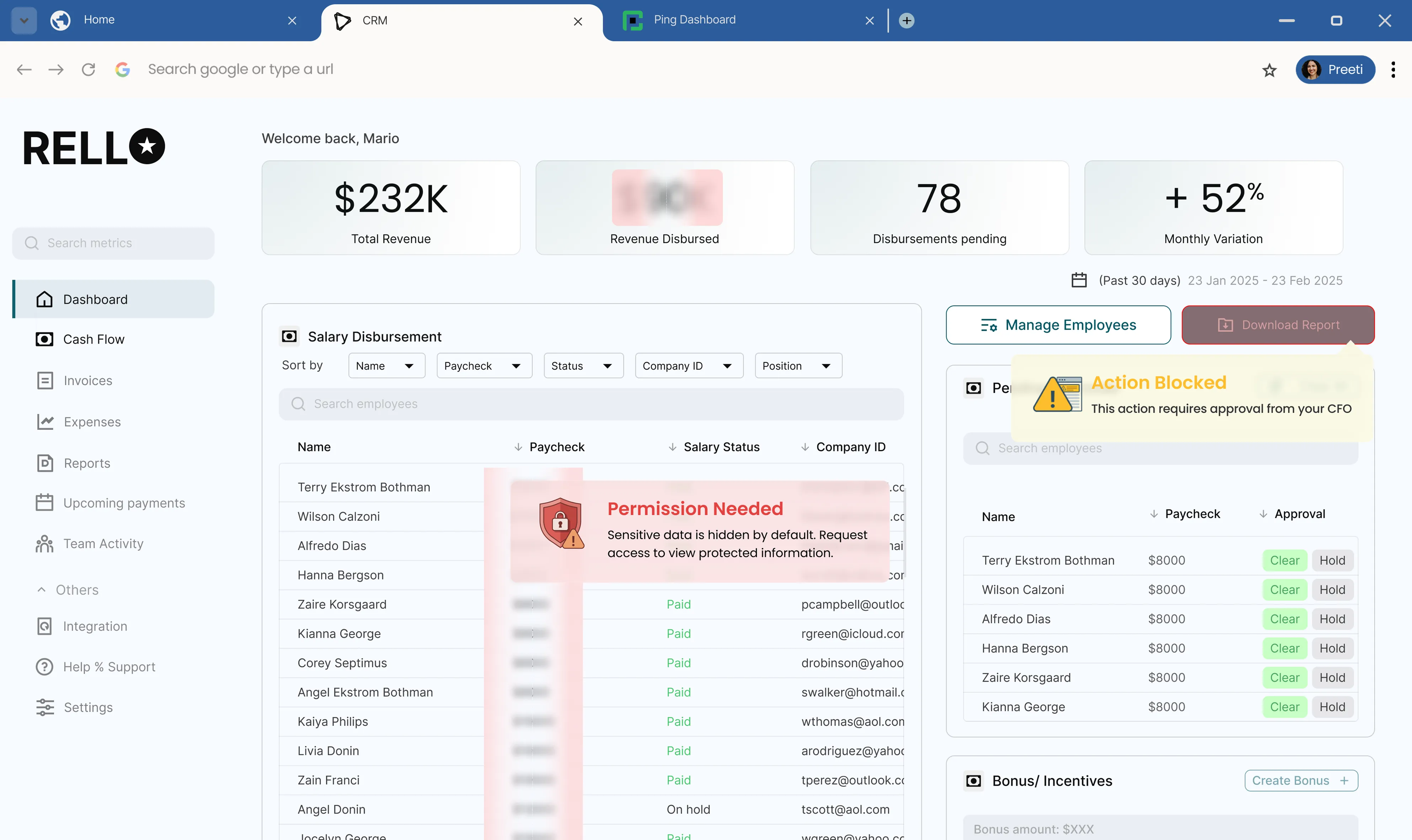Toggle the Paycheck column sort arrow
This screenshot has width=1412, height=840.
(x=519, y=447)
